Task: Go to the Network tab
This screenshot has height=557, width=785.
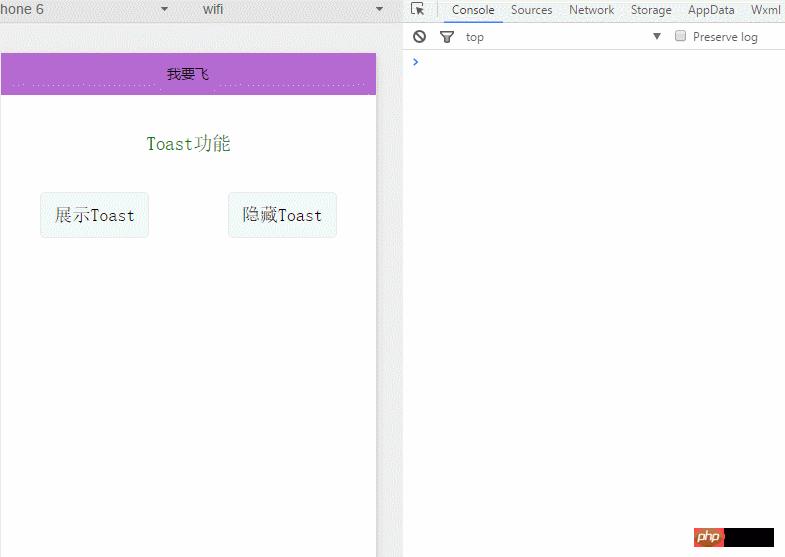Action: click(x=591, y=10)
